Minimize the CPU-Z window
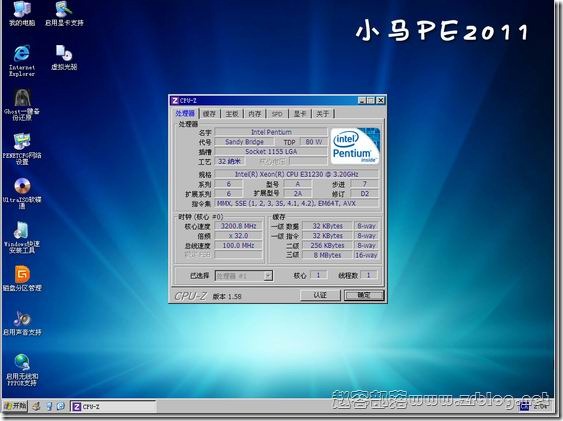 362,100
